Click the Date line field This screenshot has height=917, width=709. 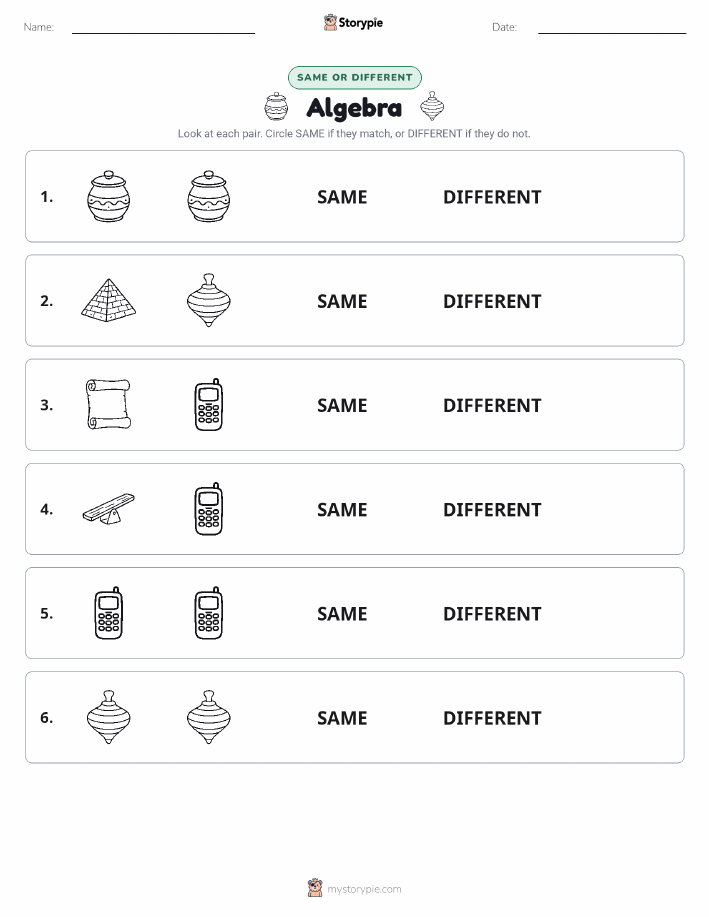click(x=612, y=28)
